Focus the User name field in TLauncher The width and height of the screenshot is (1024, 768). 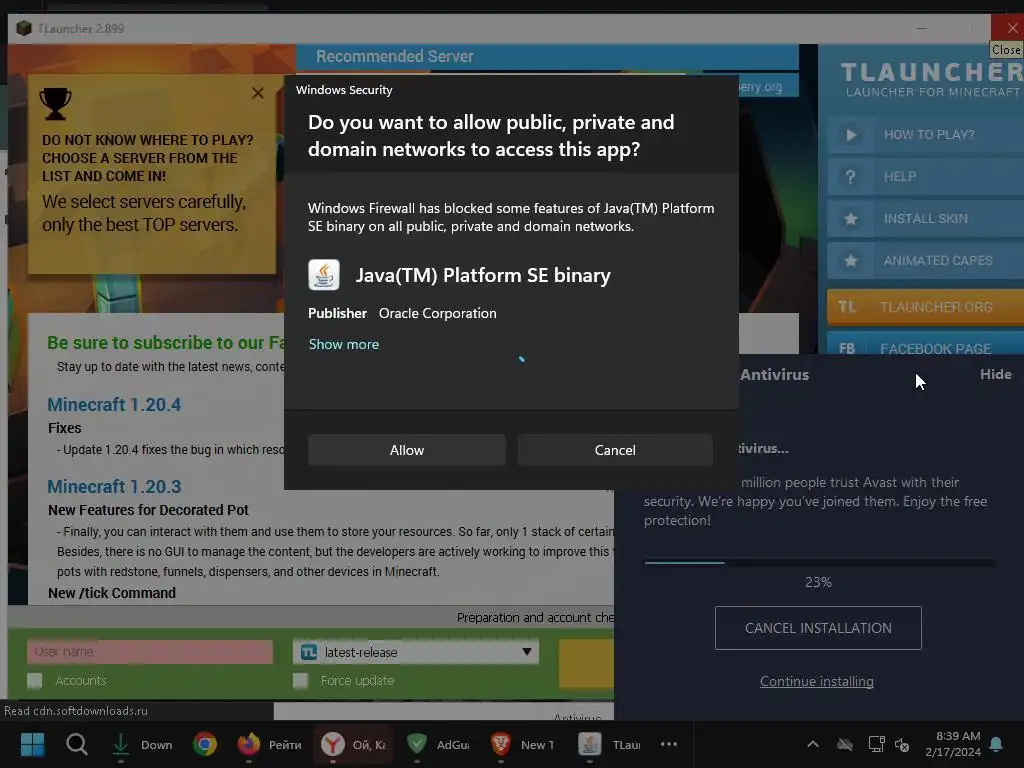coord(150,652)
